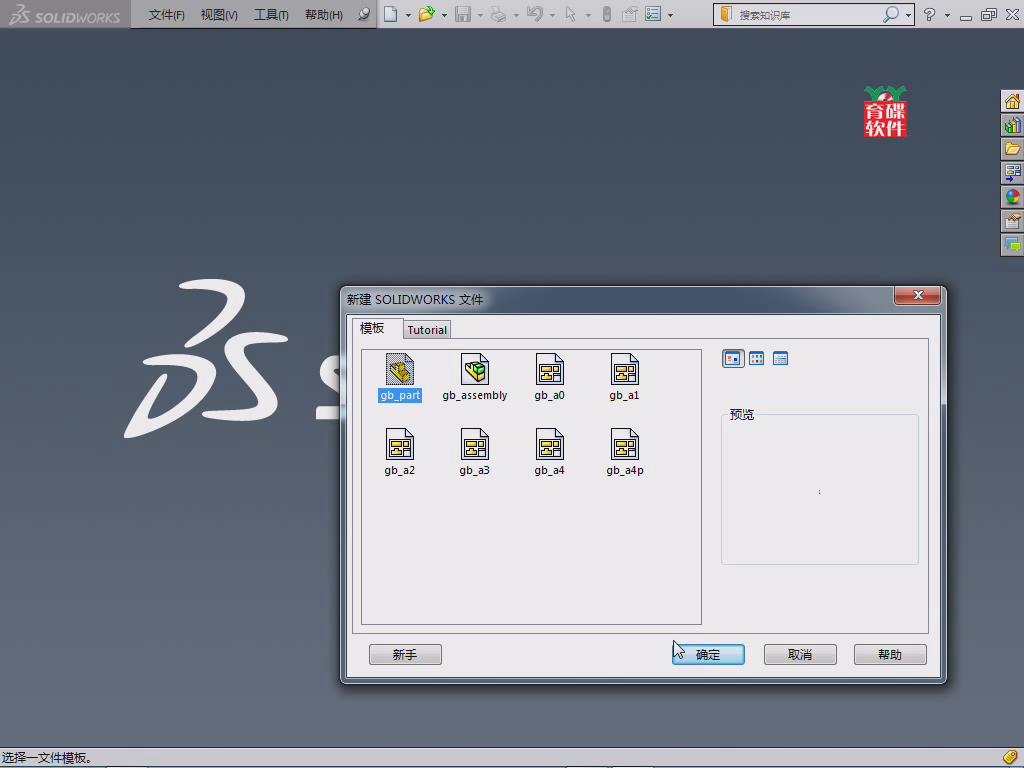
Task: Close the 新建 SOLIDWORKS 文件 dialog
Action: [918, 295]
